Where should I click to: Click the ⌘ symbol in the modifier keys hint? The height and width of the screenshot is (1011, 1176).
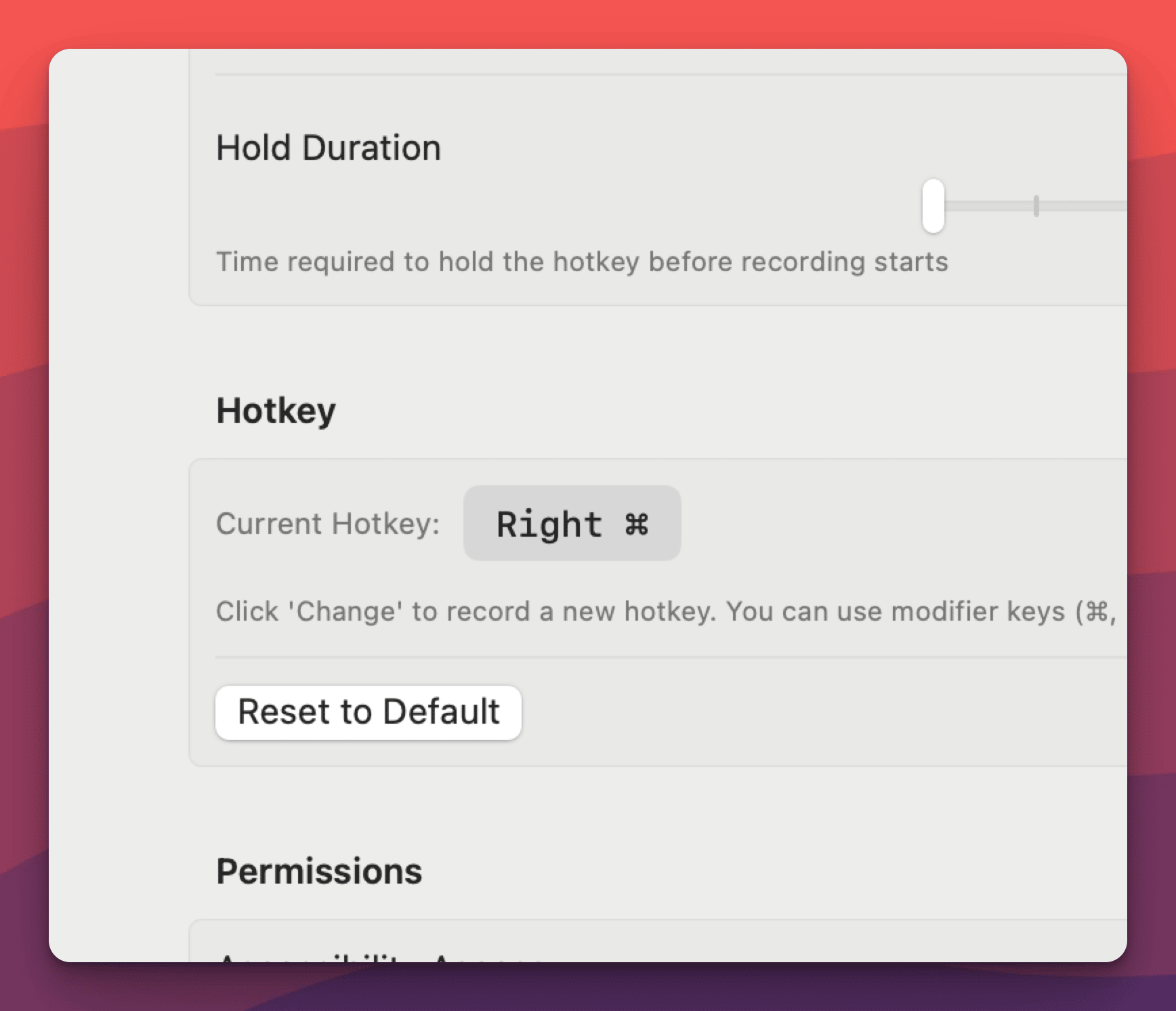[1097, 611]
